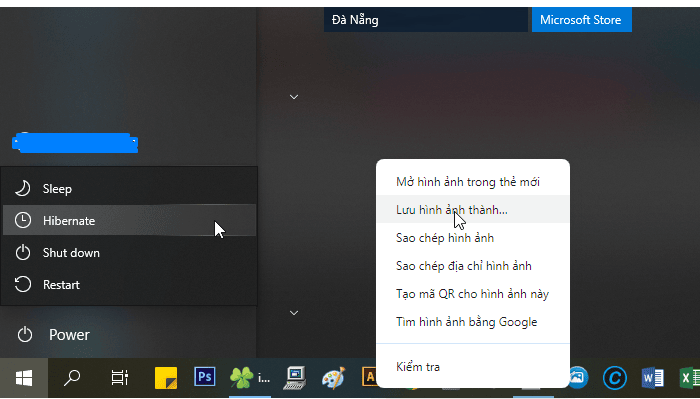Collapse the upper Start tile group chevron
This screenshot has height=399, width=700.
294,97
